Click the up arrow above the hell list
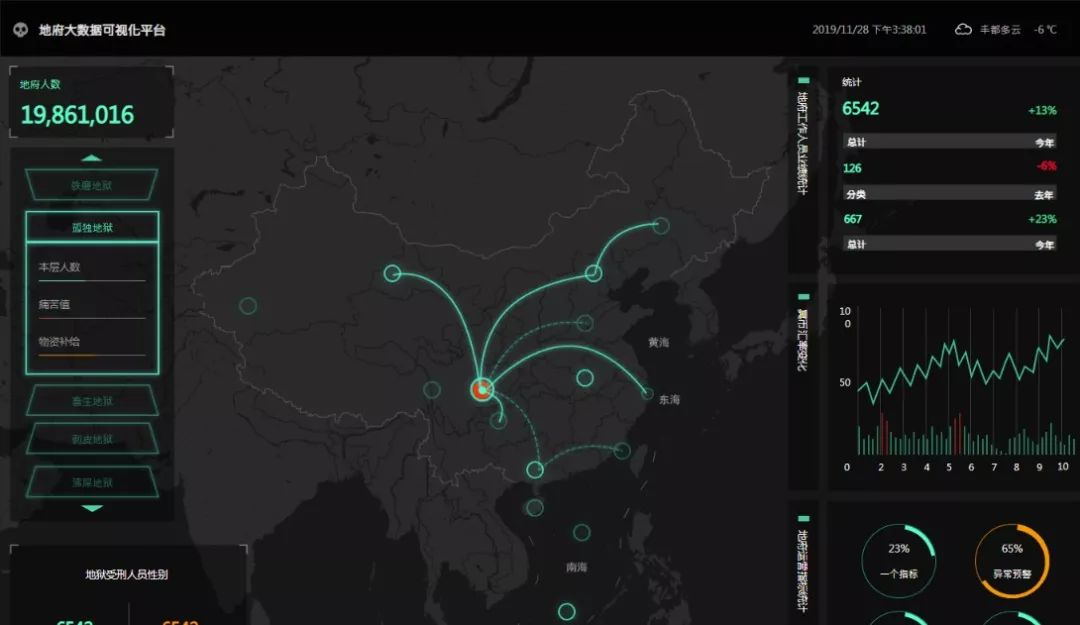 (x=92, y=158)
